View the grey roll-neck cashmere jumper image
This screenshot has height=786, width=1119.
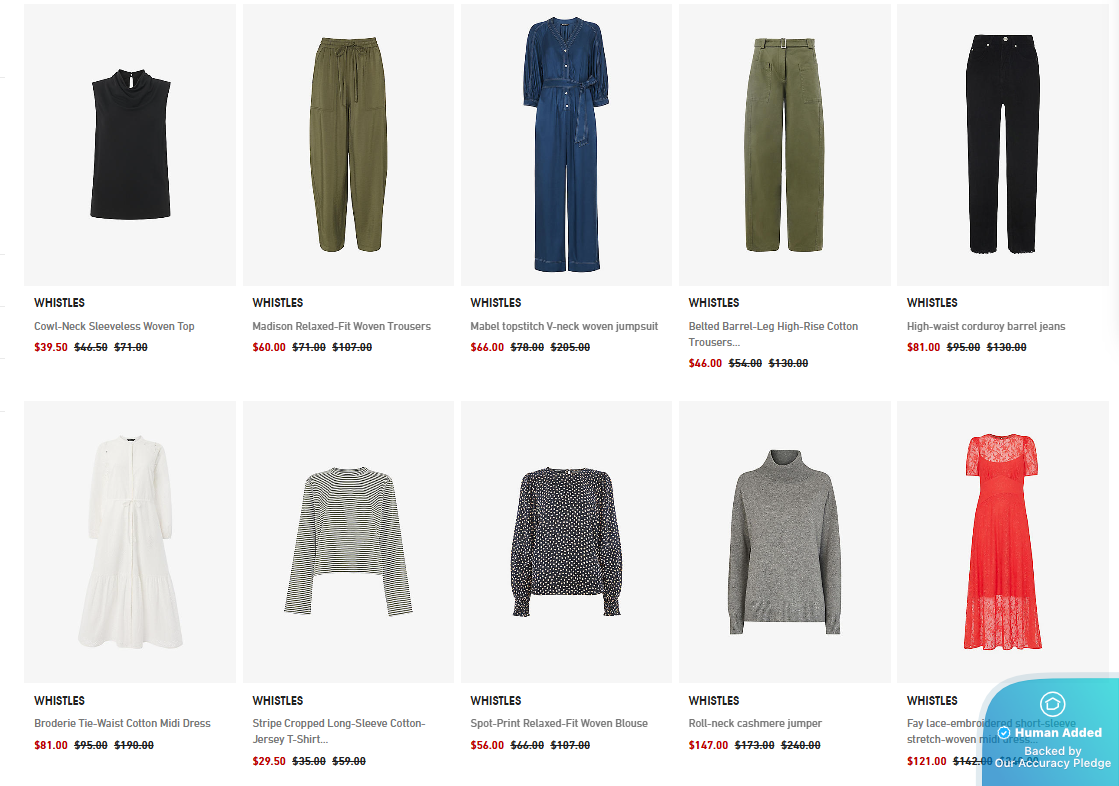point(785,542)
